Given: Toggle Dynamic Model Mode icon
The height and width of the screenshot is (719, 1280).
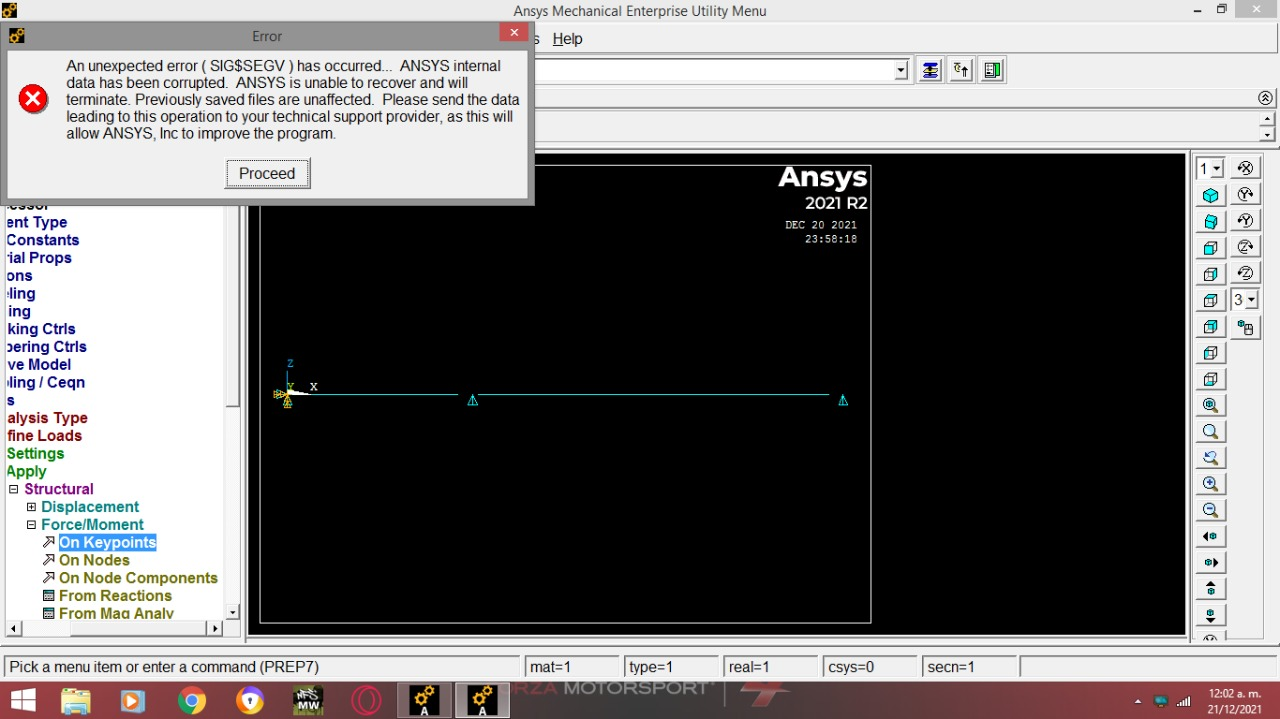Looking at the screenshot, I should click(x=1245, y=327).
